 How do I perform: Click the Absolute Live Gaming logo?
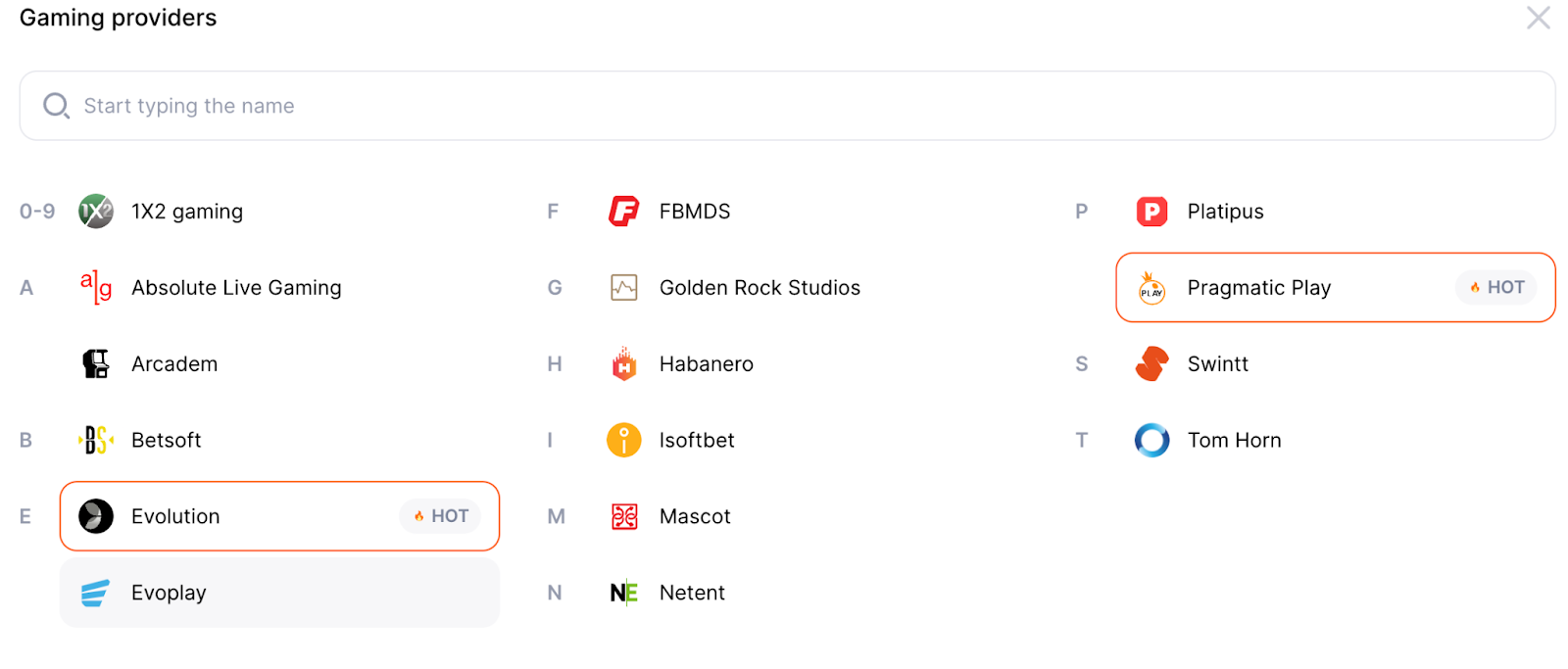click(96, 287)
